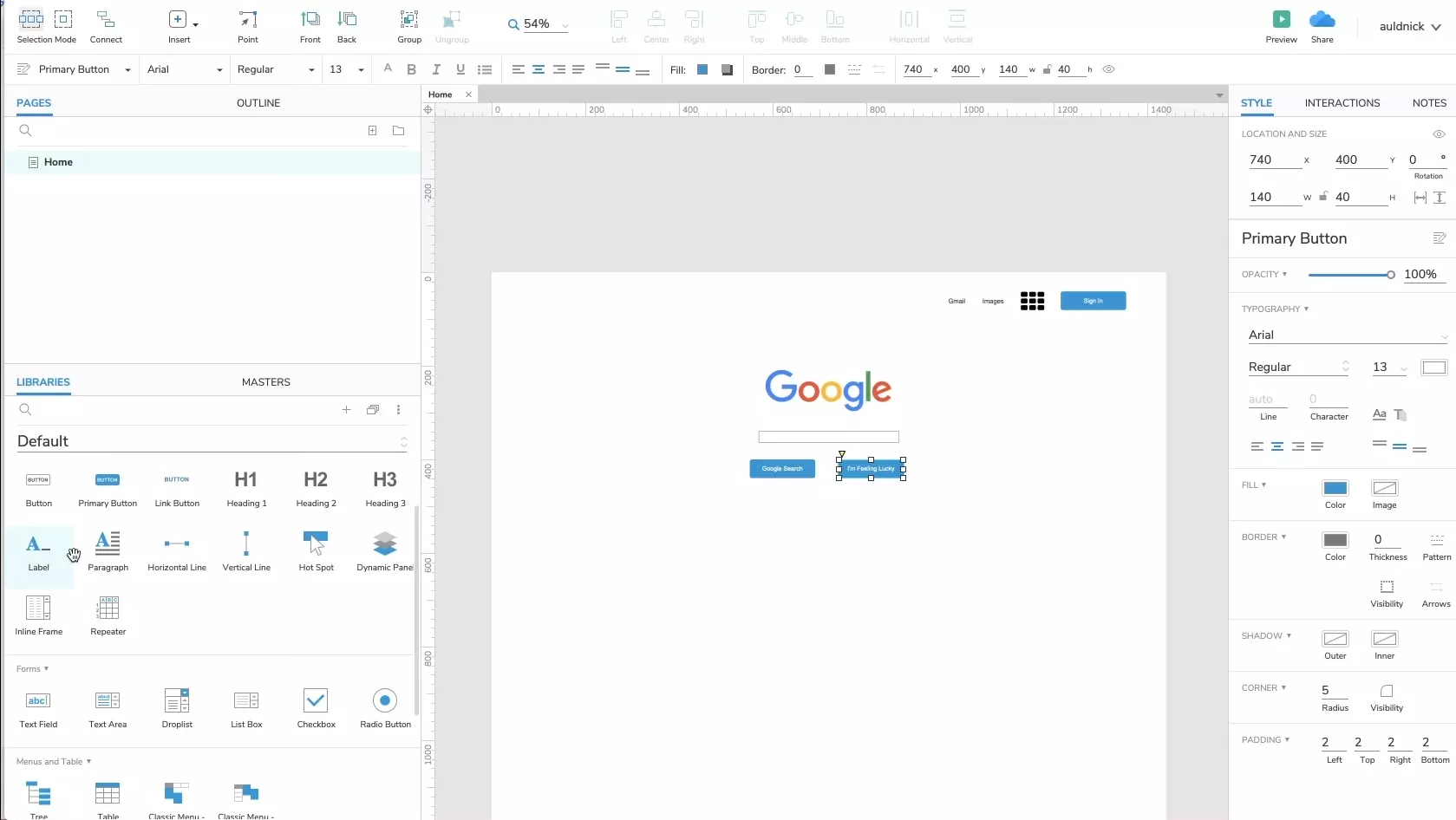Click the Primary Button library widget
1456x820 pixels.
coord(108,489)
